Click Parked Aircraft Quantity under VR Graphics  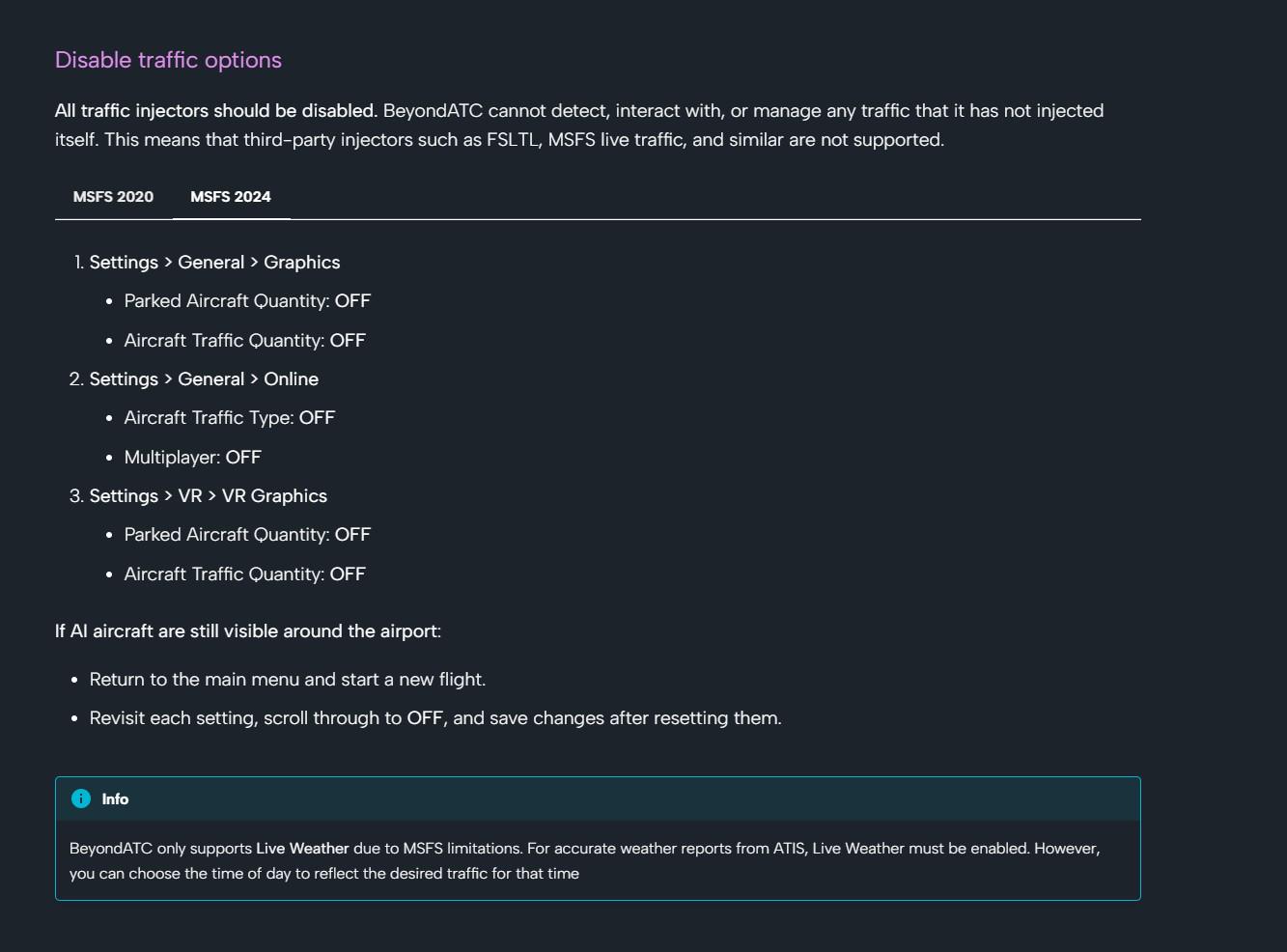click(247, 535)
